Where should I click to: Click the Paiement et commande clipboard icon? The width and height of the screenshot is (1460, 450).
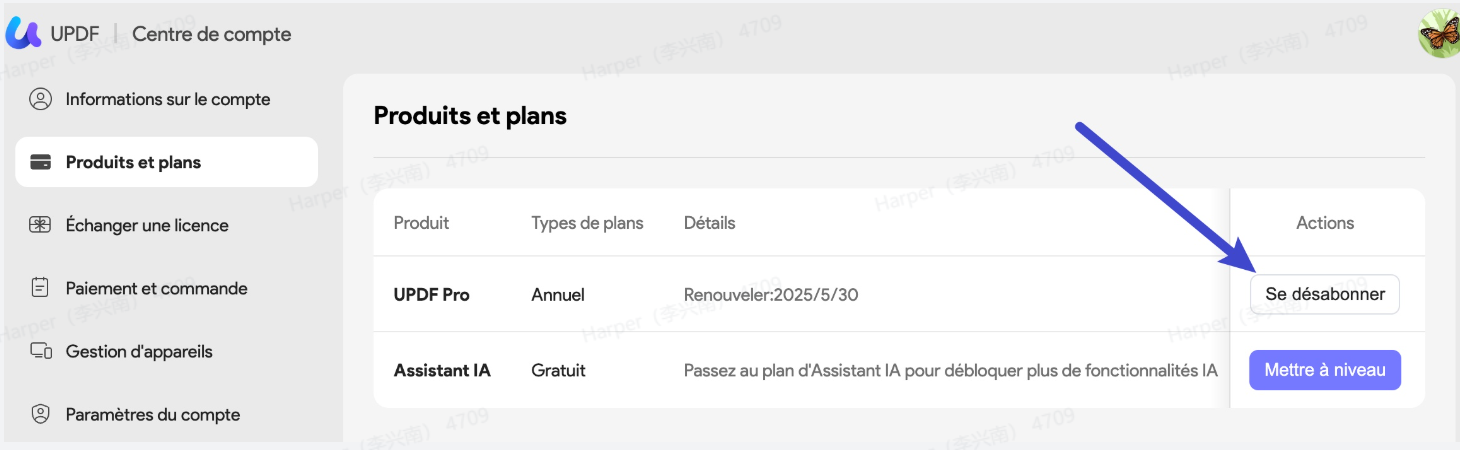[x=40, y=288]
